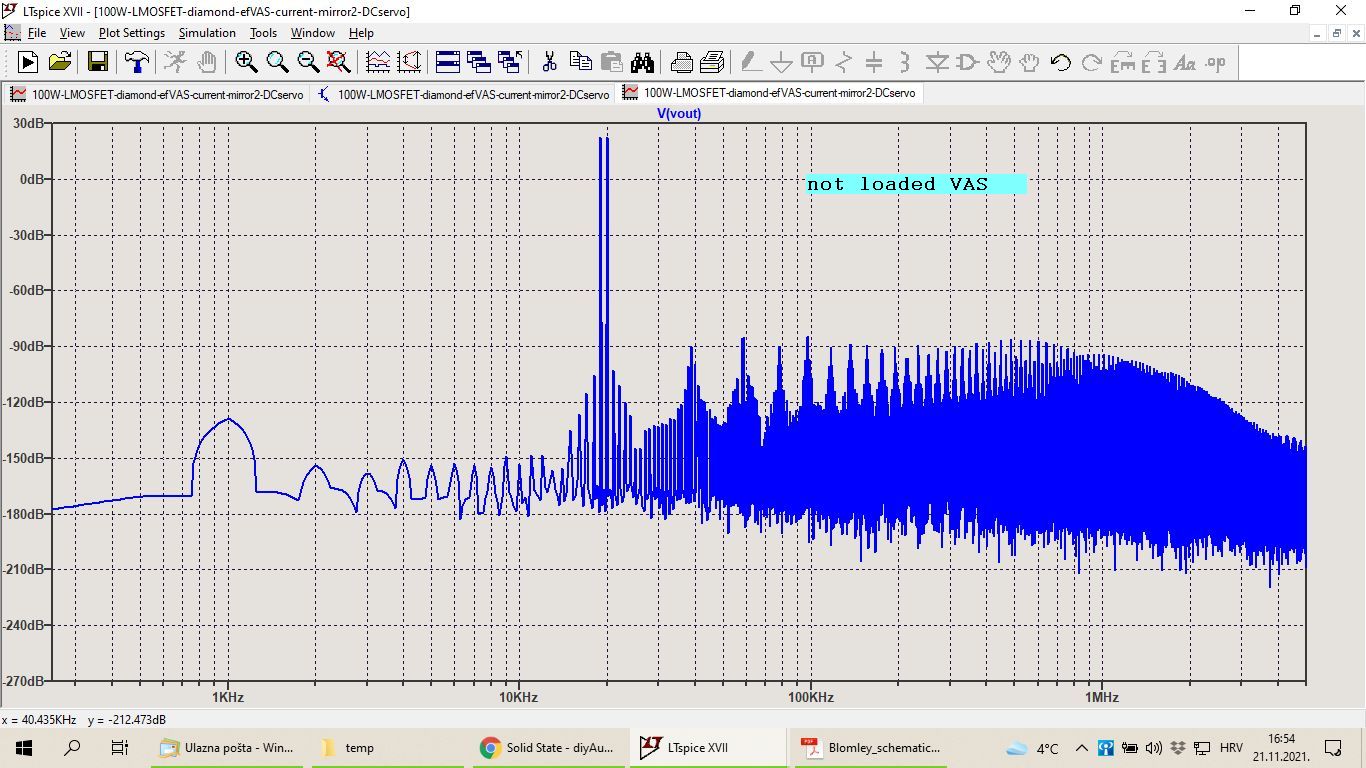Open Task View from the taskbar
The width and height of the screenshot is (1366, 768).
pyautogui.click(x=119, y=747)
